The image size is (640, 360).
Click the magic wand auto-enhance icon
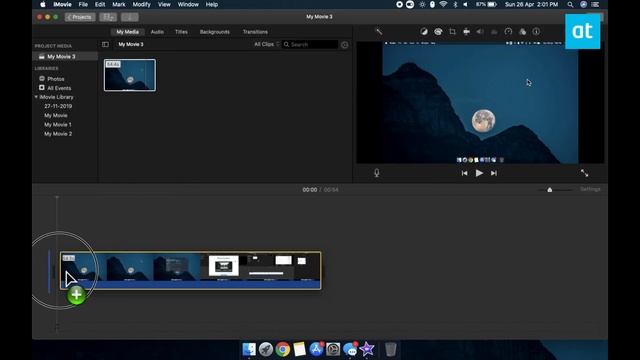[378, 31]
